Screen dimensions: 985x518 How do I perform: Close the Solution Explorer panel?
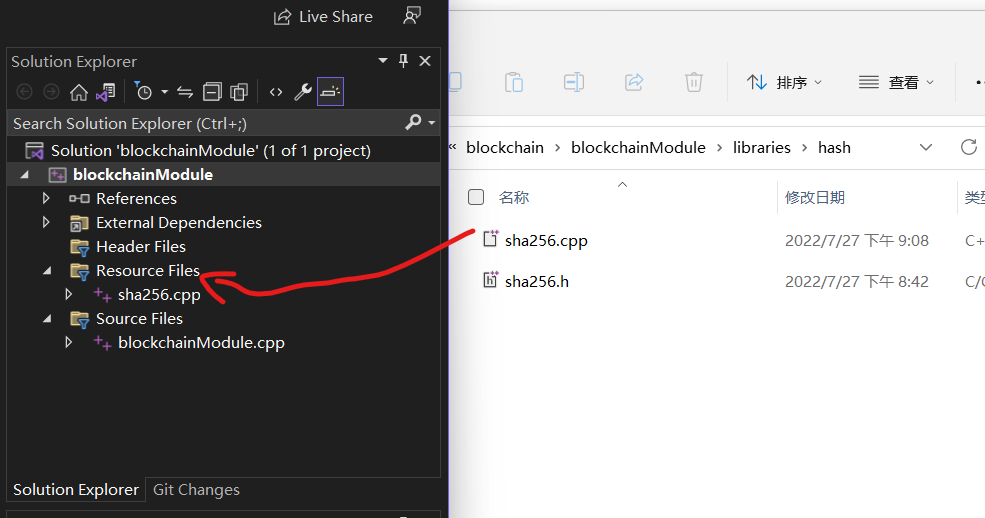pyautogui.click(x=425, y=61)
